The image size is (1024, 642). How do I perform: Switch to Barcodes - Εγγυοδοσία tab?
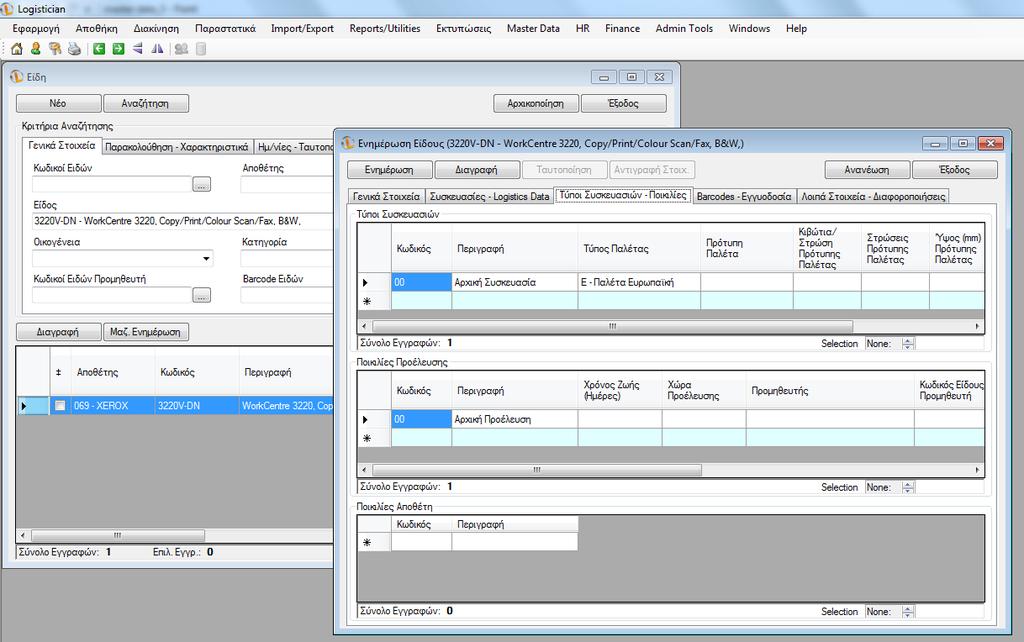coord(744,197)
